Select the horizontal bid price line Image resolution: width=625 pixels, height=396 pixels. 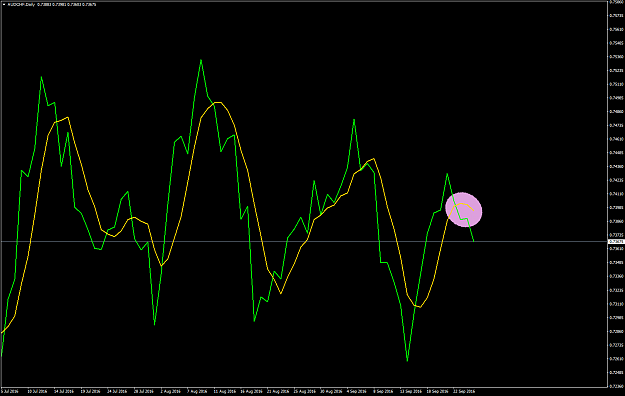(x=303, y=242)
